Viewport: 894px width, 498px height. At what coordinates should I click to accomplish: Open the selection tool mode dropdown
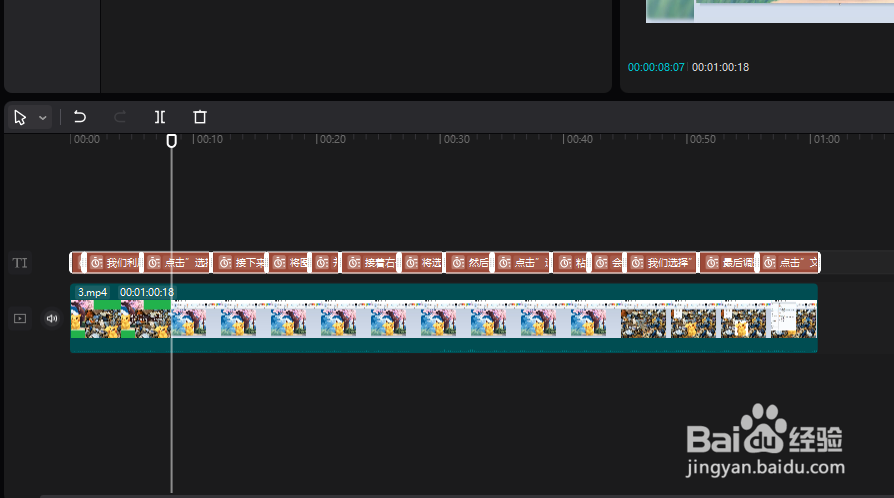click(43, 118)
